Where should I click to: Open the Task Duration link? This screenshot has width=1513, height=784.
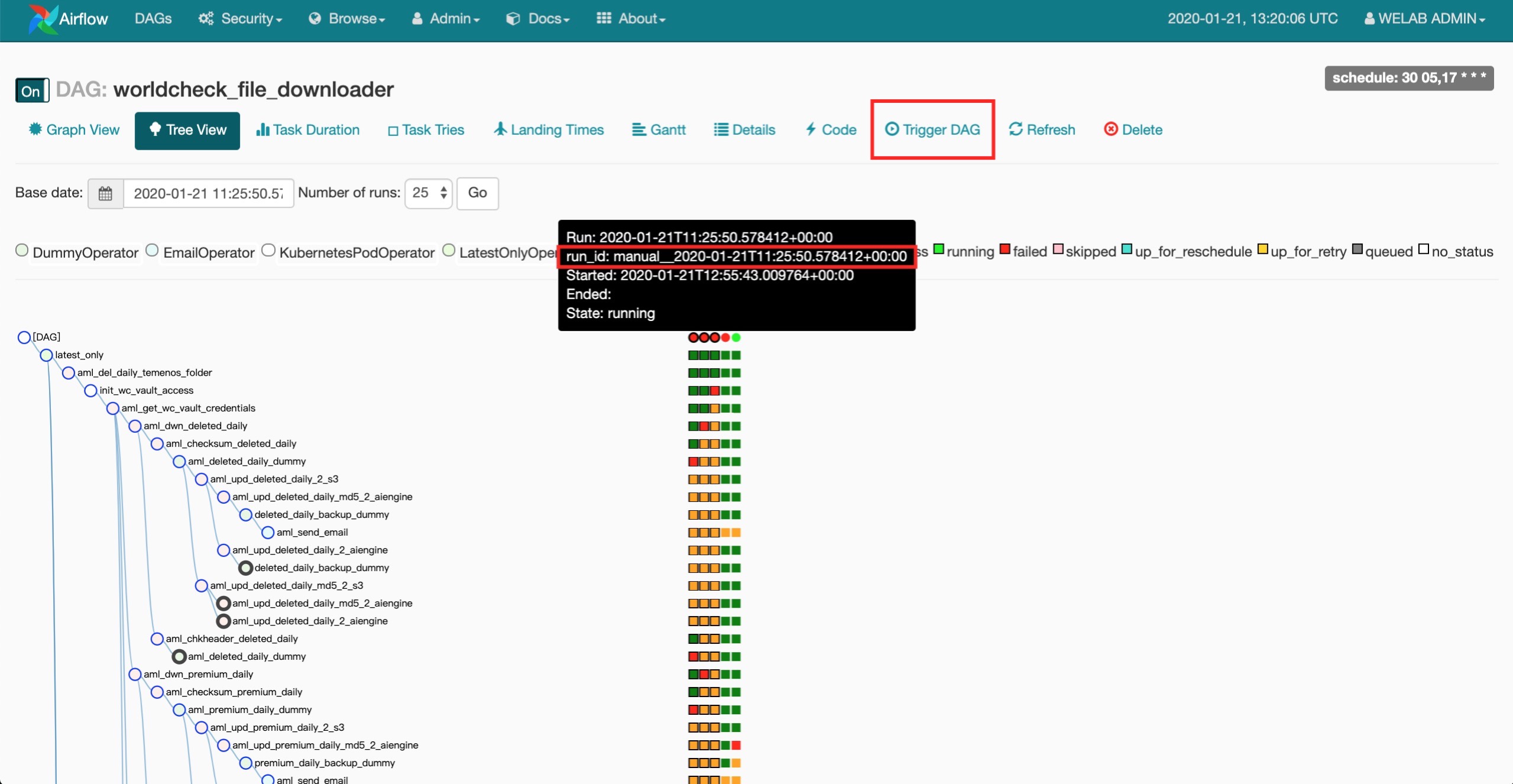pyautogui.click(x=307, y=129)
